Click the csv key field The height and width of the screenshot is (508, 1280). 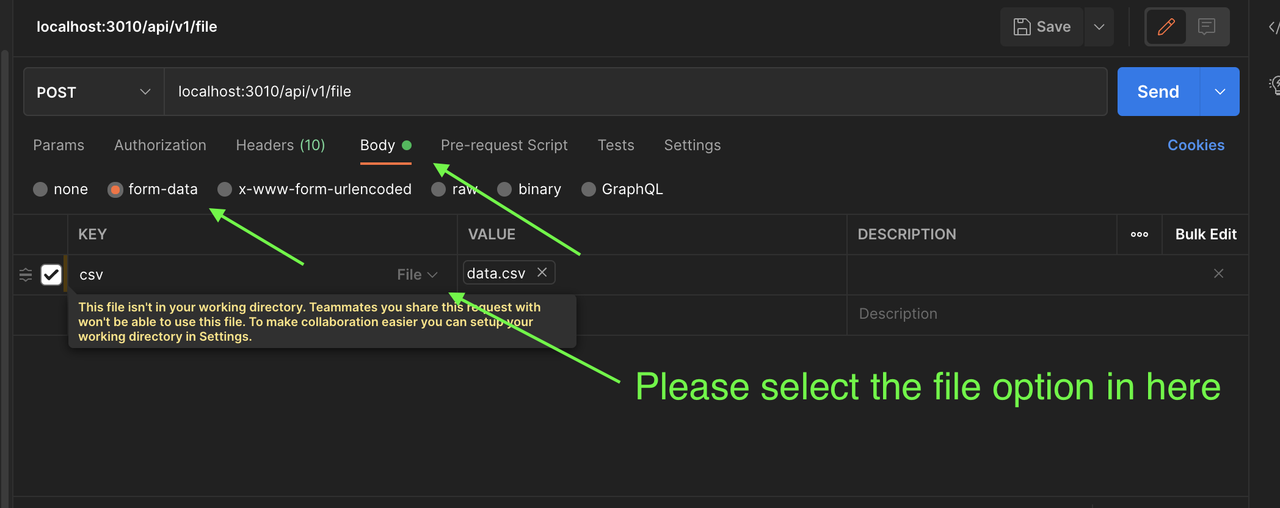coord(230,274)
